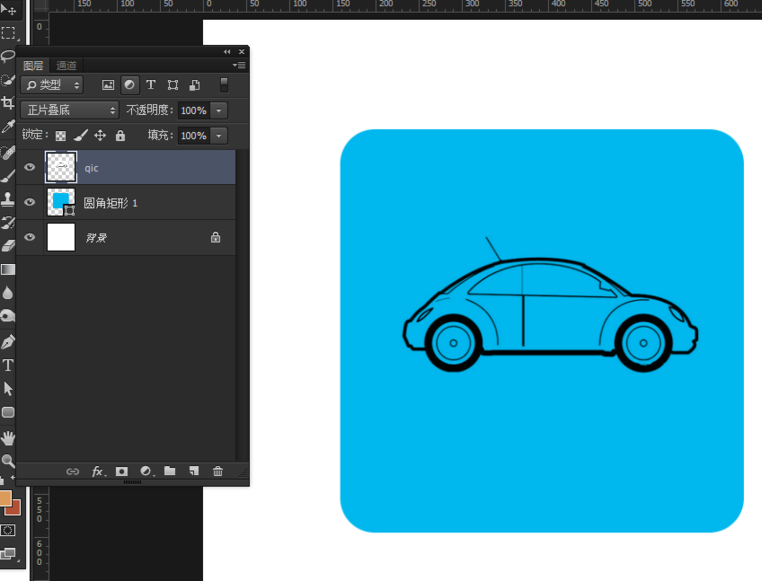Switch to the 通道 tab
Image resolution: width=762 pixels, height=581 pixels.
66,65
